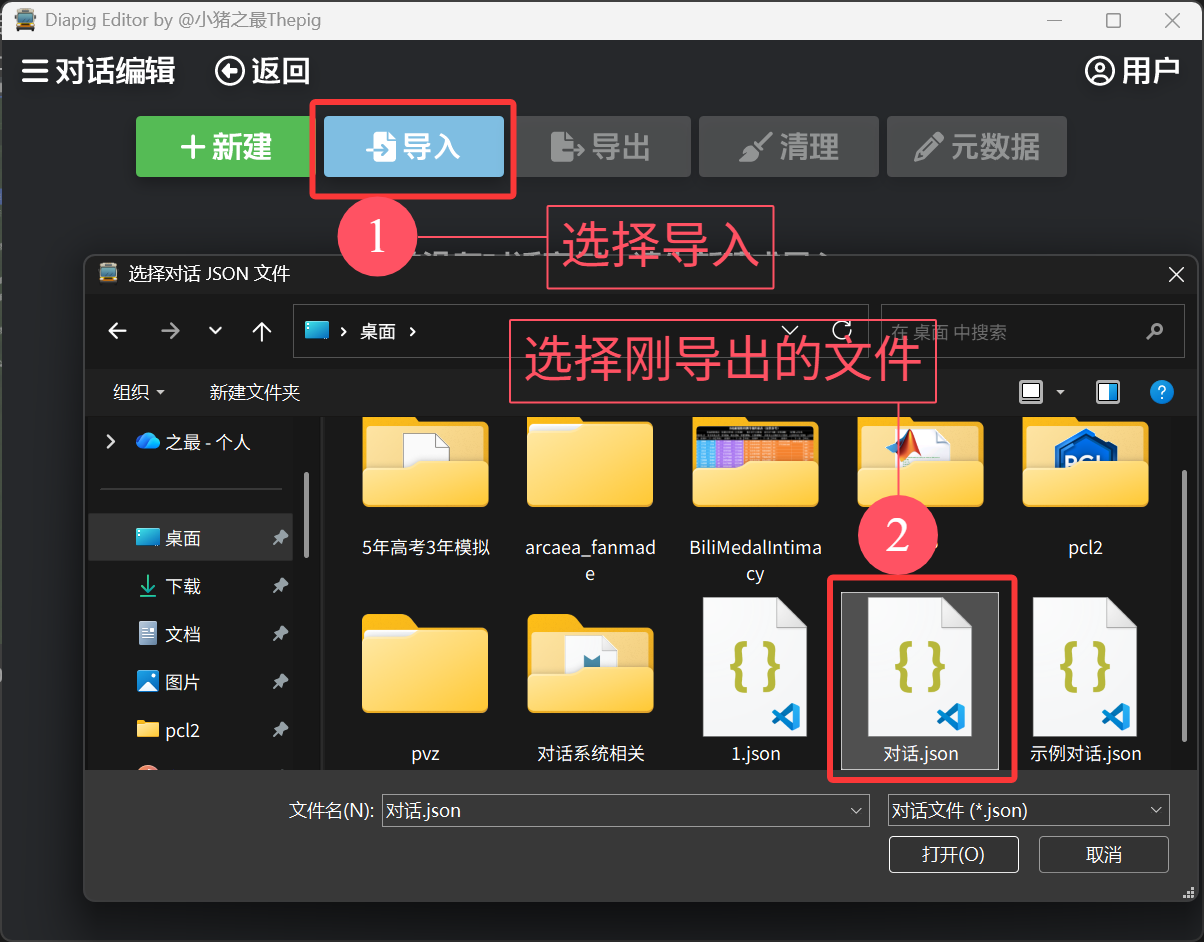Expand the 之最 - 个人 OneDrive node

[x=110, y=441]
